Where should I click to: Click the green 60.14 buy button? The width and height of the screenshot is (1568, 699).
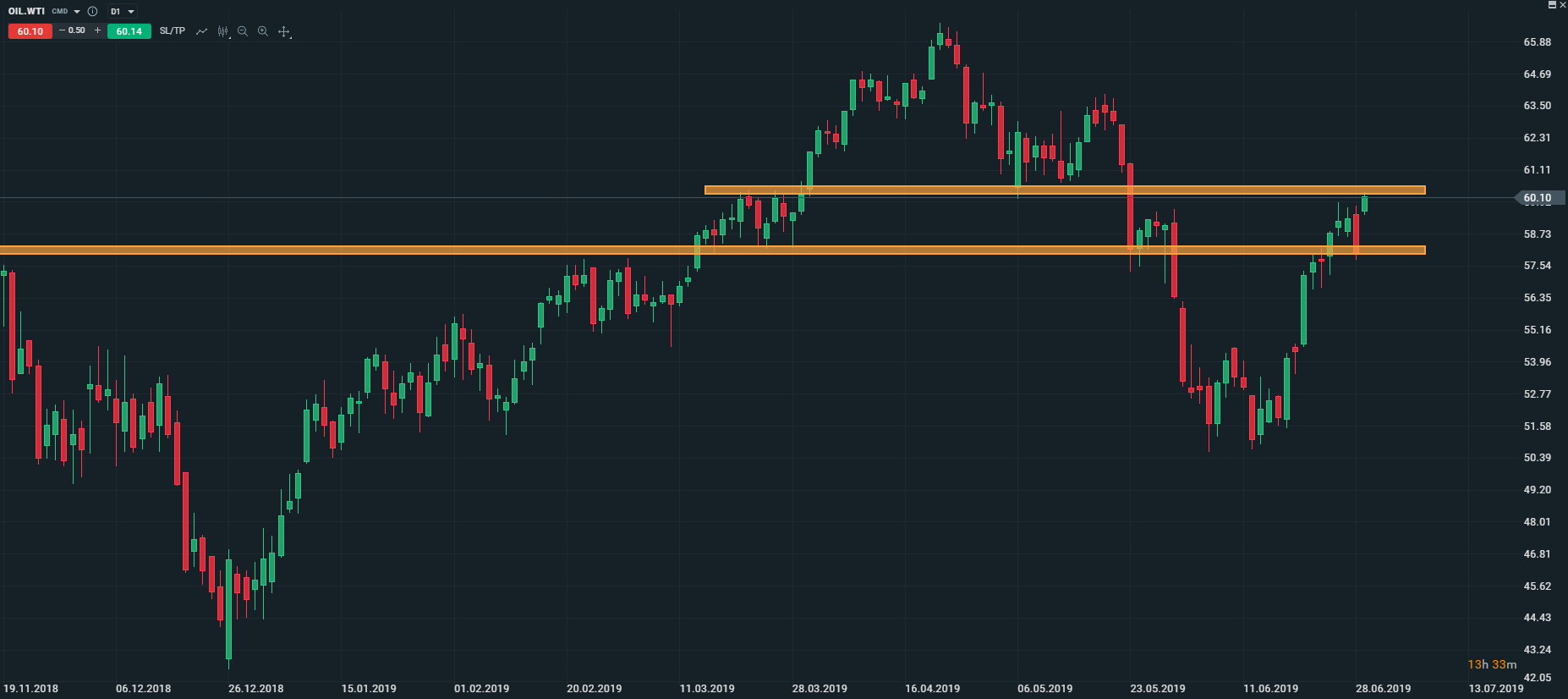(129, 31)
